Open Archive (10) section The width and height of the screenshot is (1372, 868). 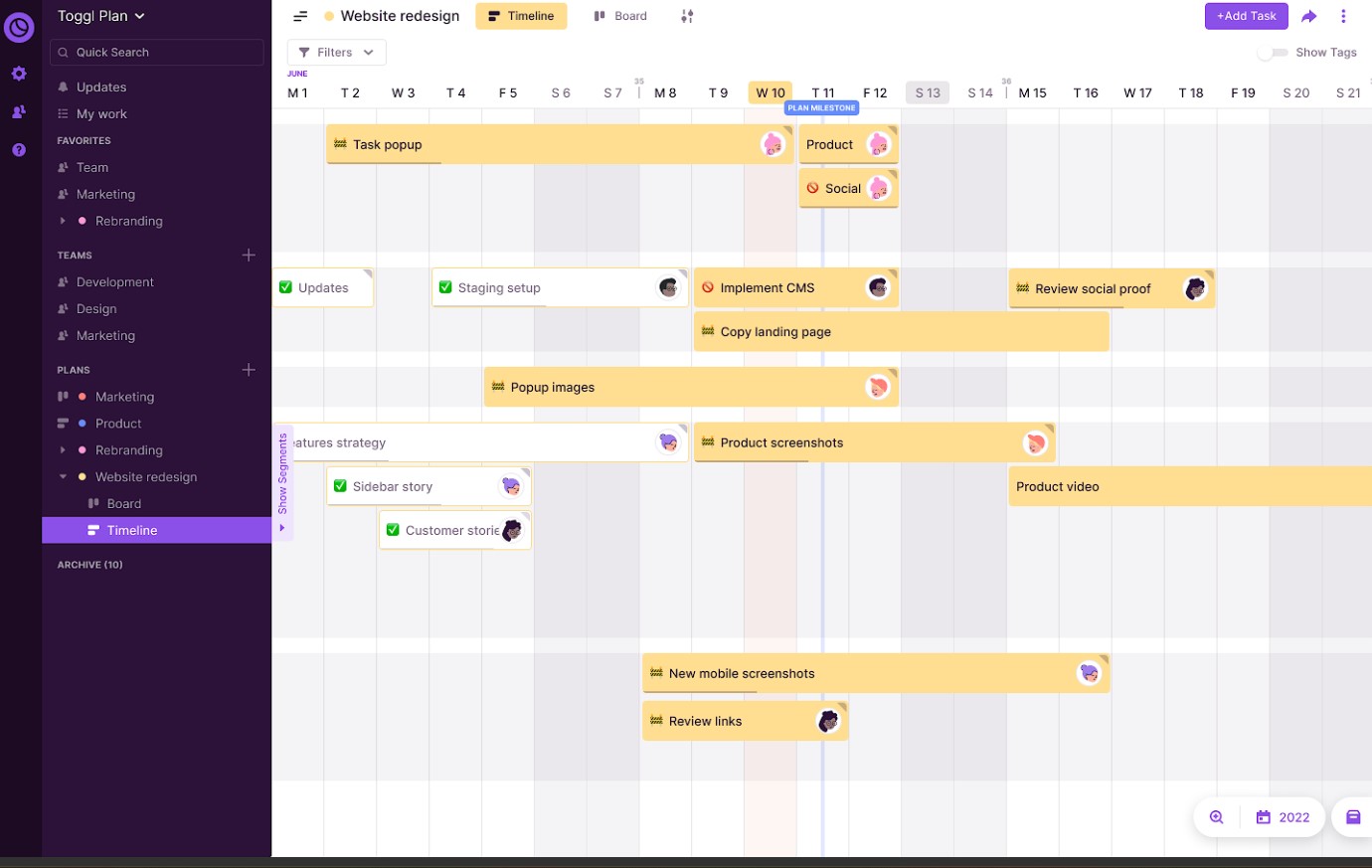tap(90, 565)
